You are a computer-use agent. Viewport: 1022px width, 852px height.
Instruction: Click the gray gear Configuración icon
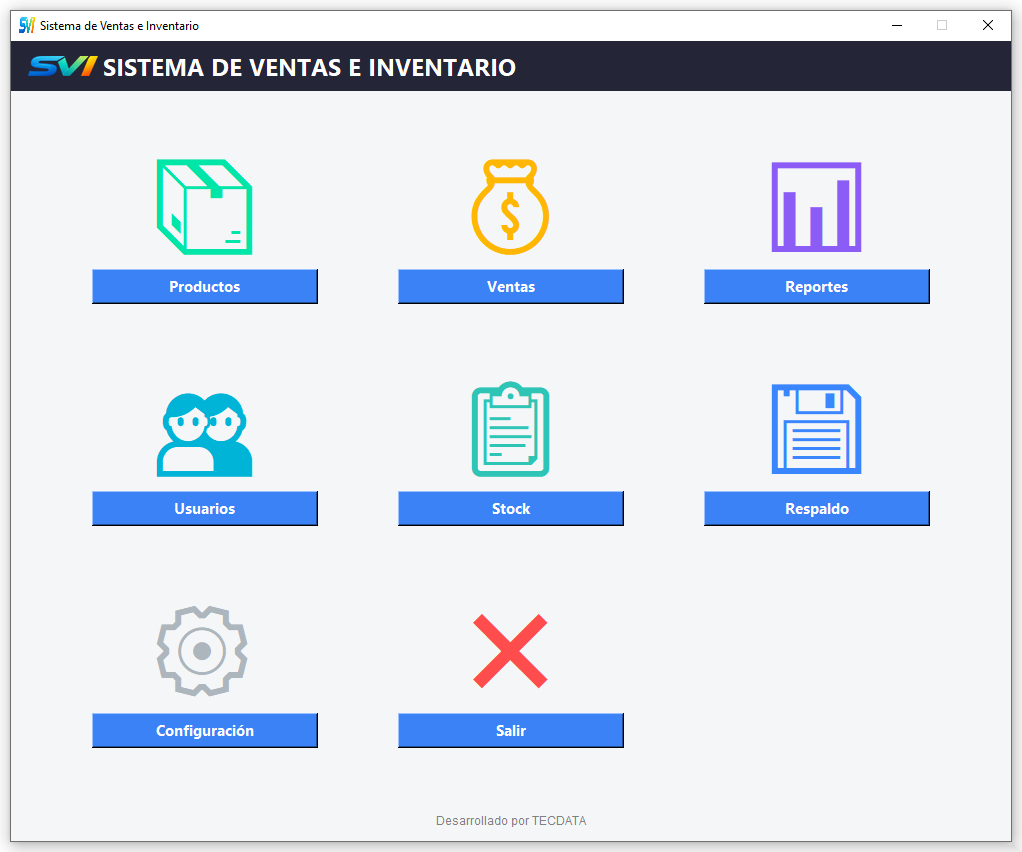click(x=202, y=651)
